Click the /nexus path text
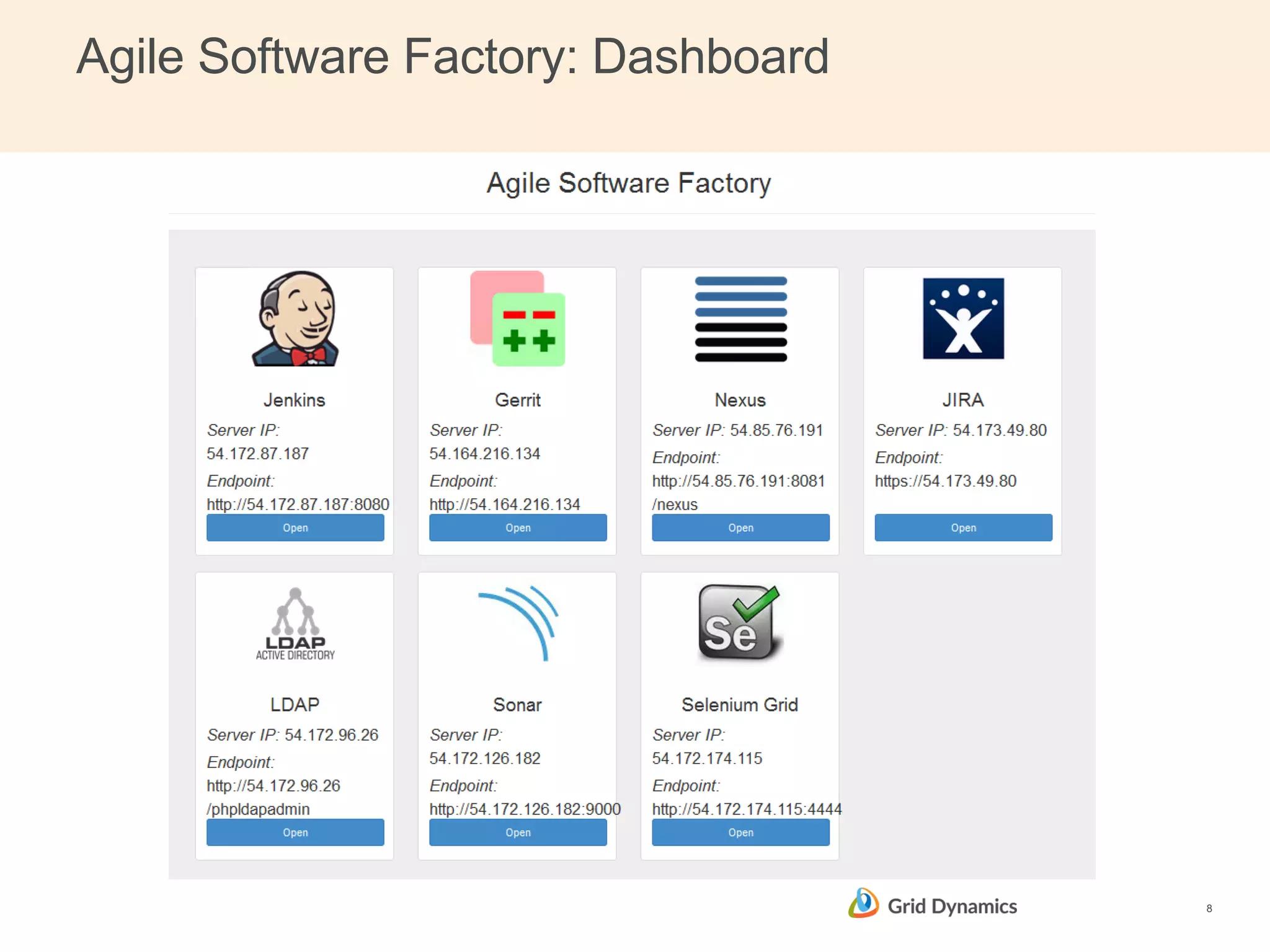Image resolution: width=1270 pixels, height=952 pixels. (x=675, y=505)
